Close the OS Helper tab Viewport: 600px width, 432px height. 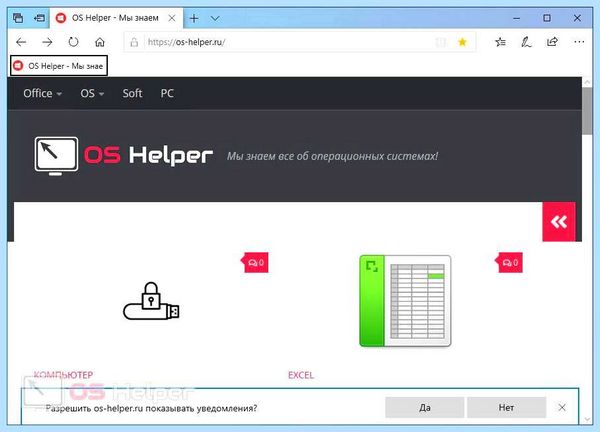172,18
